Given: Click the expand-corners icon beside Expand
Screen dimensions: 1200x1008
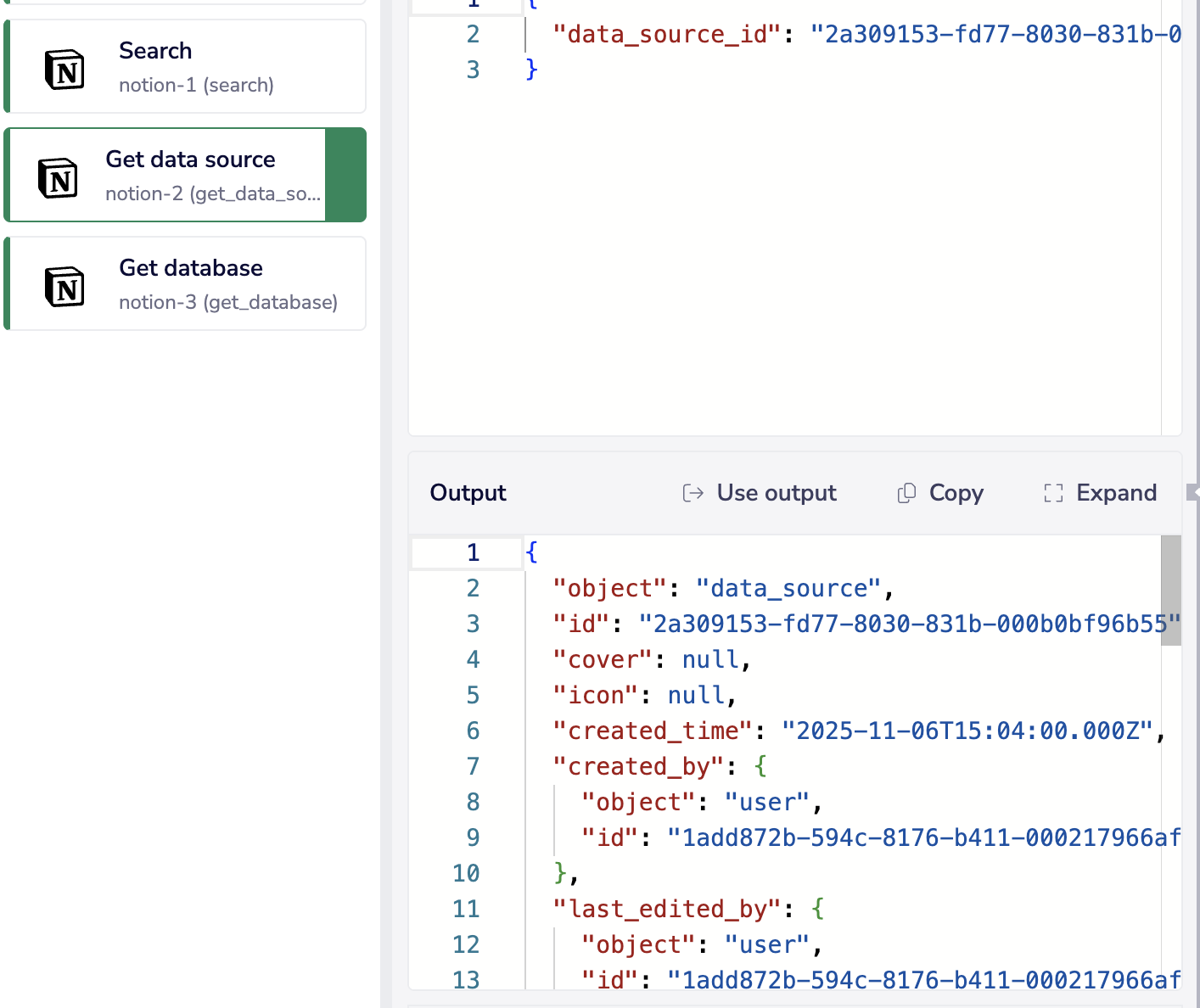Looking at the screenshot, I should click(x=1052, y=493).
